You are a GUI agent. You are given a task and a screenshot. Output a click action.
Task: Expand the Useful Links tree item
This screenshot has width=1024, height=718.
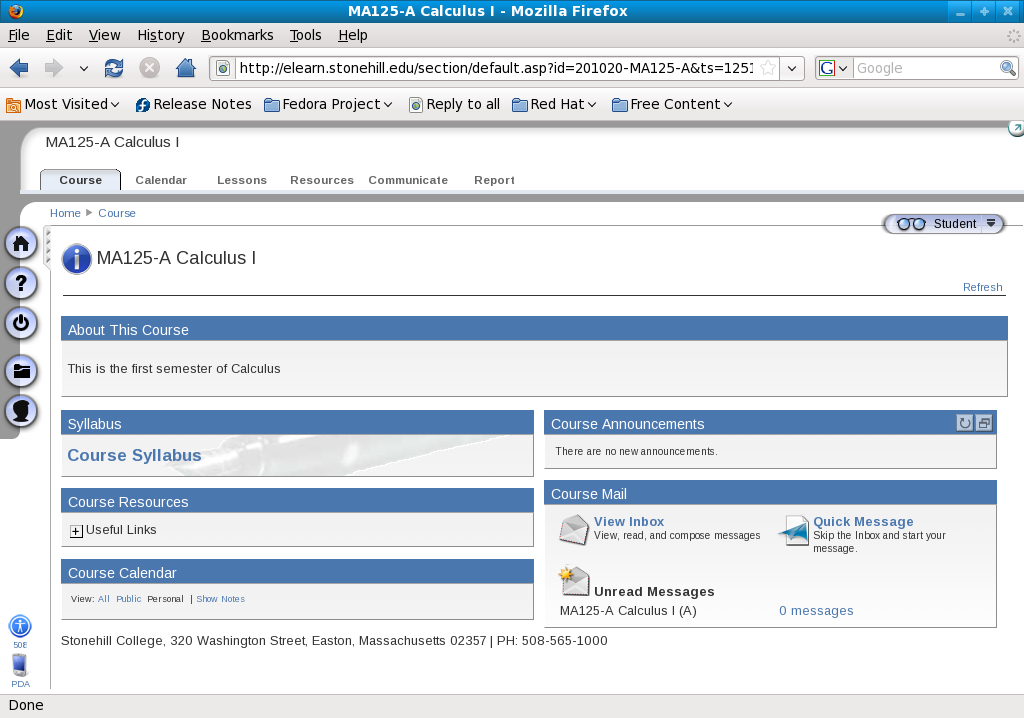(76, 531)
